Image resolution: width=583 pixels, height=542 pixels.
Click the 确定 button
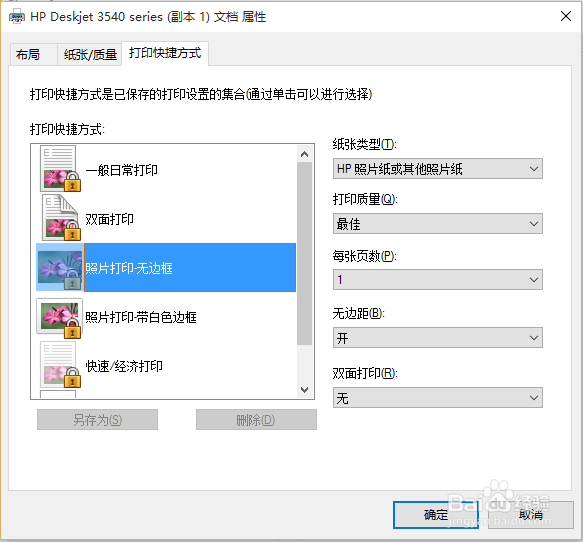point(436,515)
